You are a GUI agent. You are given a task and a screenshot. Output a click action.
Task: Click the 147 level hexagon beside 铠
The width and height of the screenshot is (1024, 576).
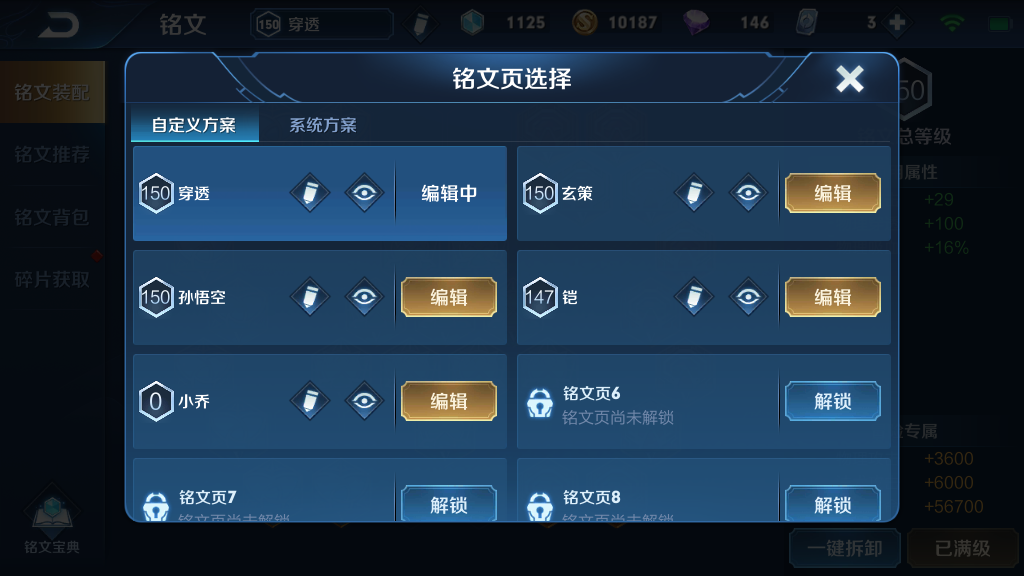click(x=540, y=297)
